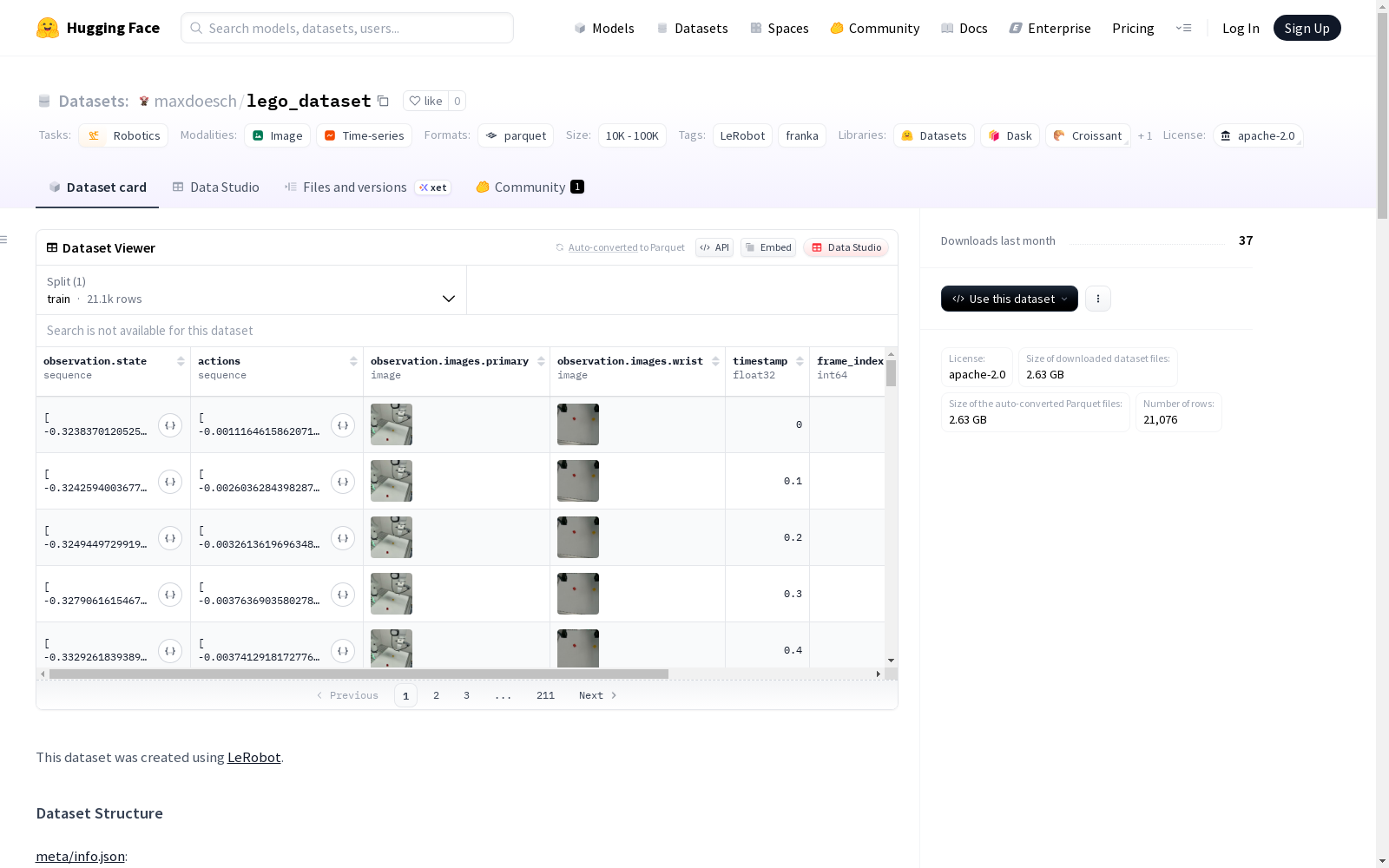Viewport: 1389px width, 868px height.
Task: Open the more navigation options menu icon
Action: tap(1183, 28)
